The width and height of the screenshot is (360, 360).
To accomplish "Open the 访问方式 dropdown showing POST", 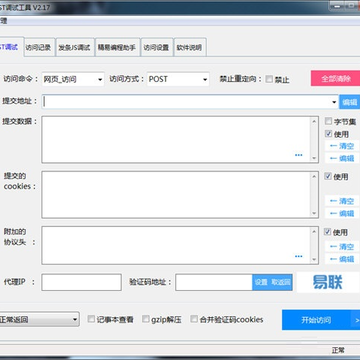I will (178, 79).
